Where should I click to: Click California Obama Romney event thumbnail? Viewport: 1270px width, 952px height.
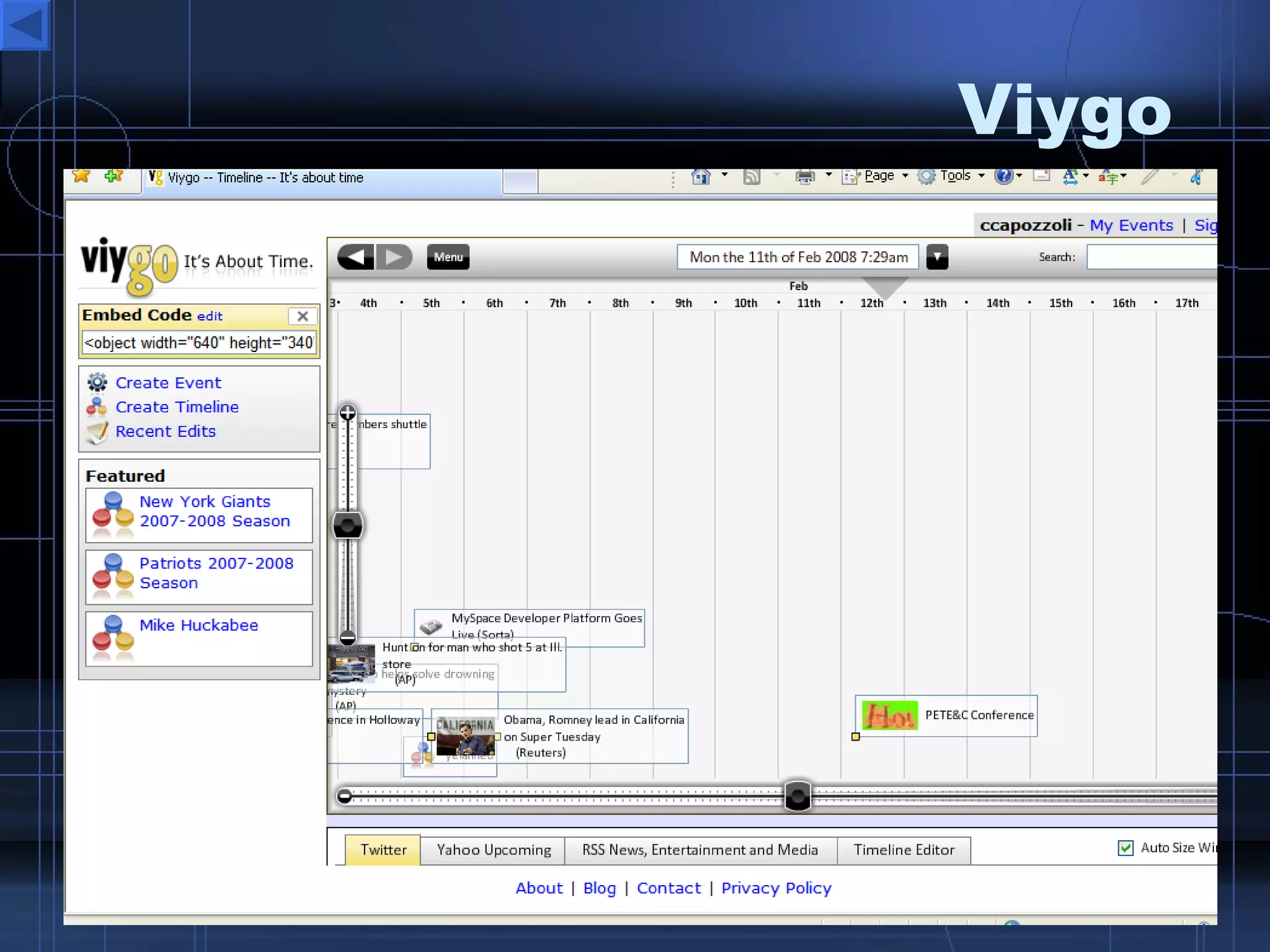pyautogui.click(x=466, y=736)
